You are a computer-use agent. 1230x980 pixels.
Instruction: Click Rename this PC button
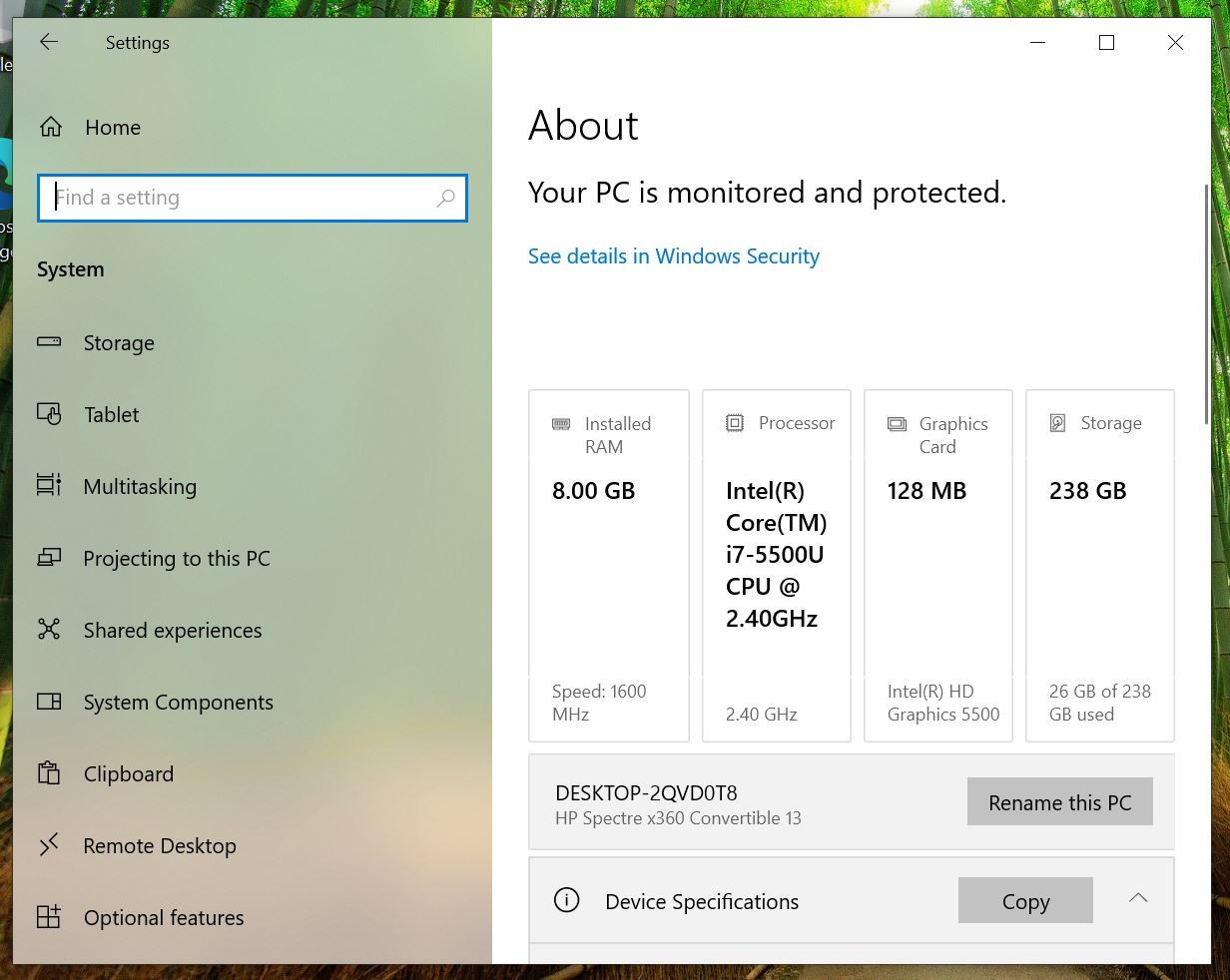pyautogui.click(x=1059, y=801)
